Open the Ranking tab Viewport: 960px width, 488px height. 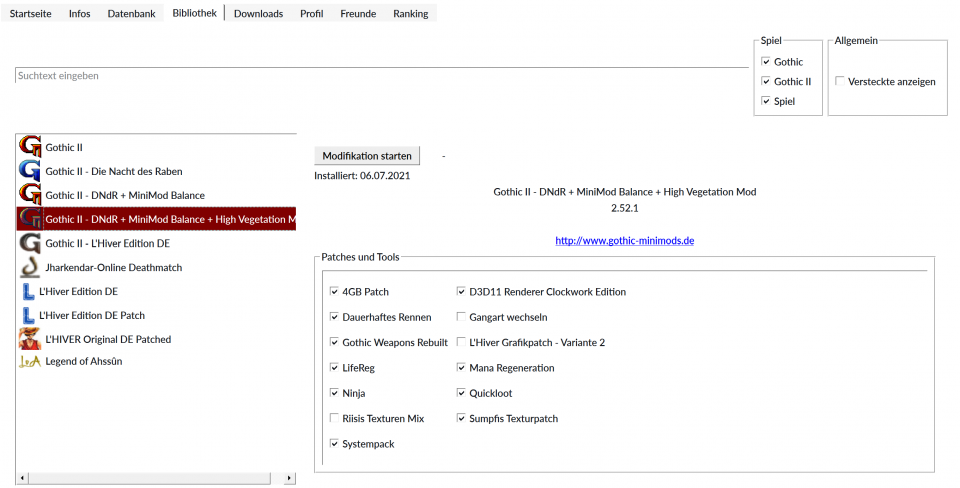click(411, 13)
